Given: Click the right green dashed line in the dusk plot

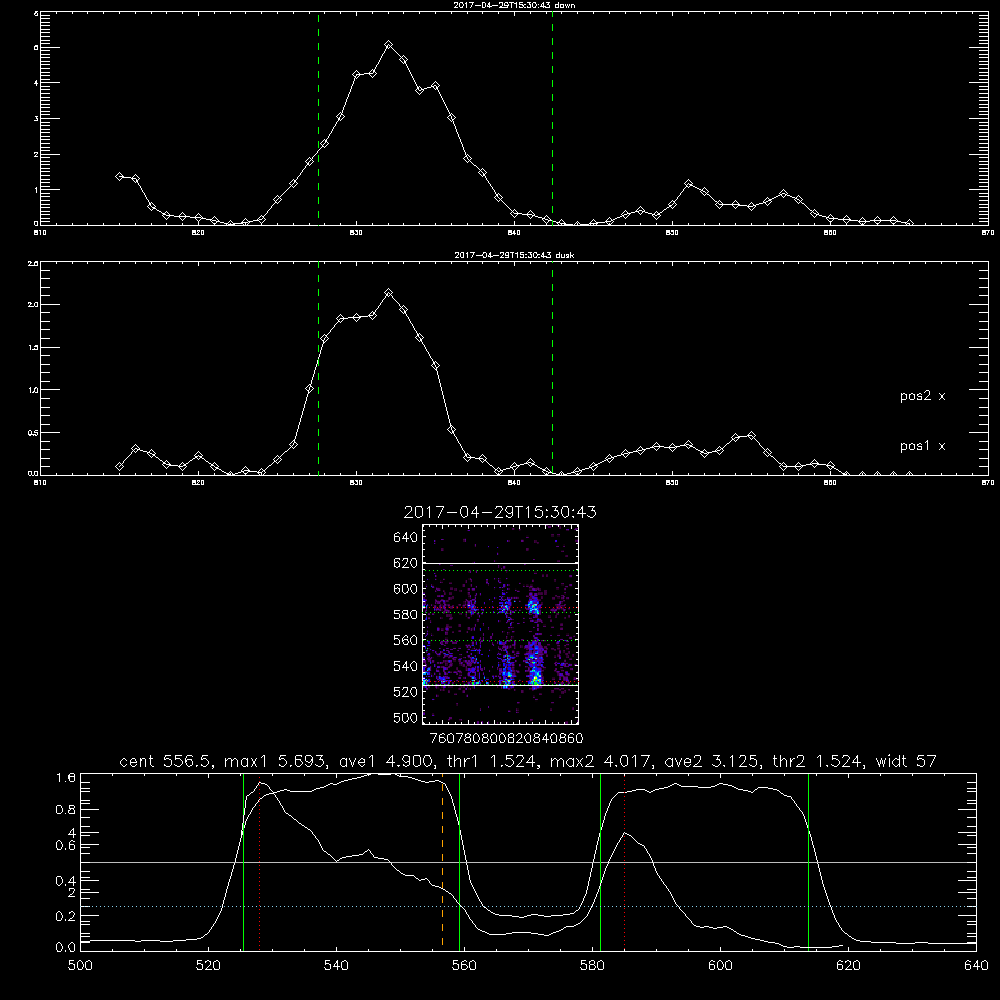Looking at the screenshot, I should (552, 368).
